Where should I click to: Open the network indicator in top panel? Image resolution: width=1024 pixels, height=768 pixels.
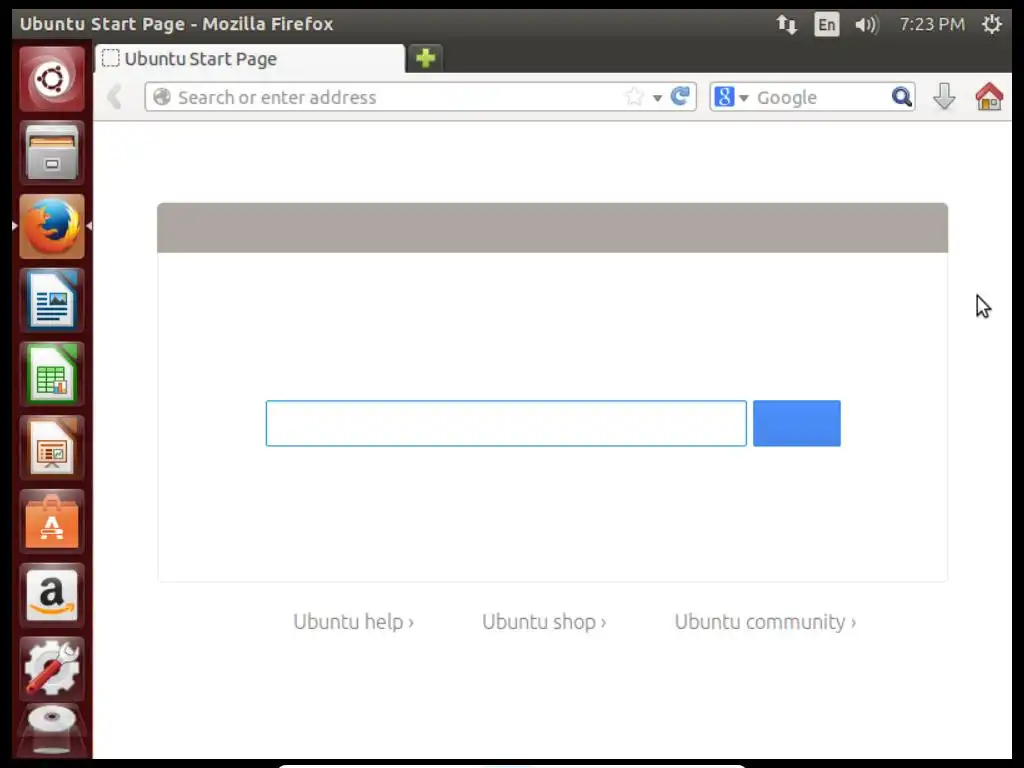pos(786,25)
